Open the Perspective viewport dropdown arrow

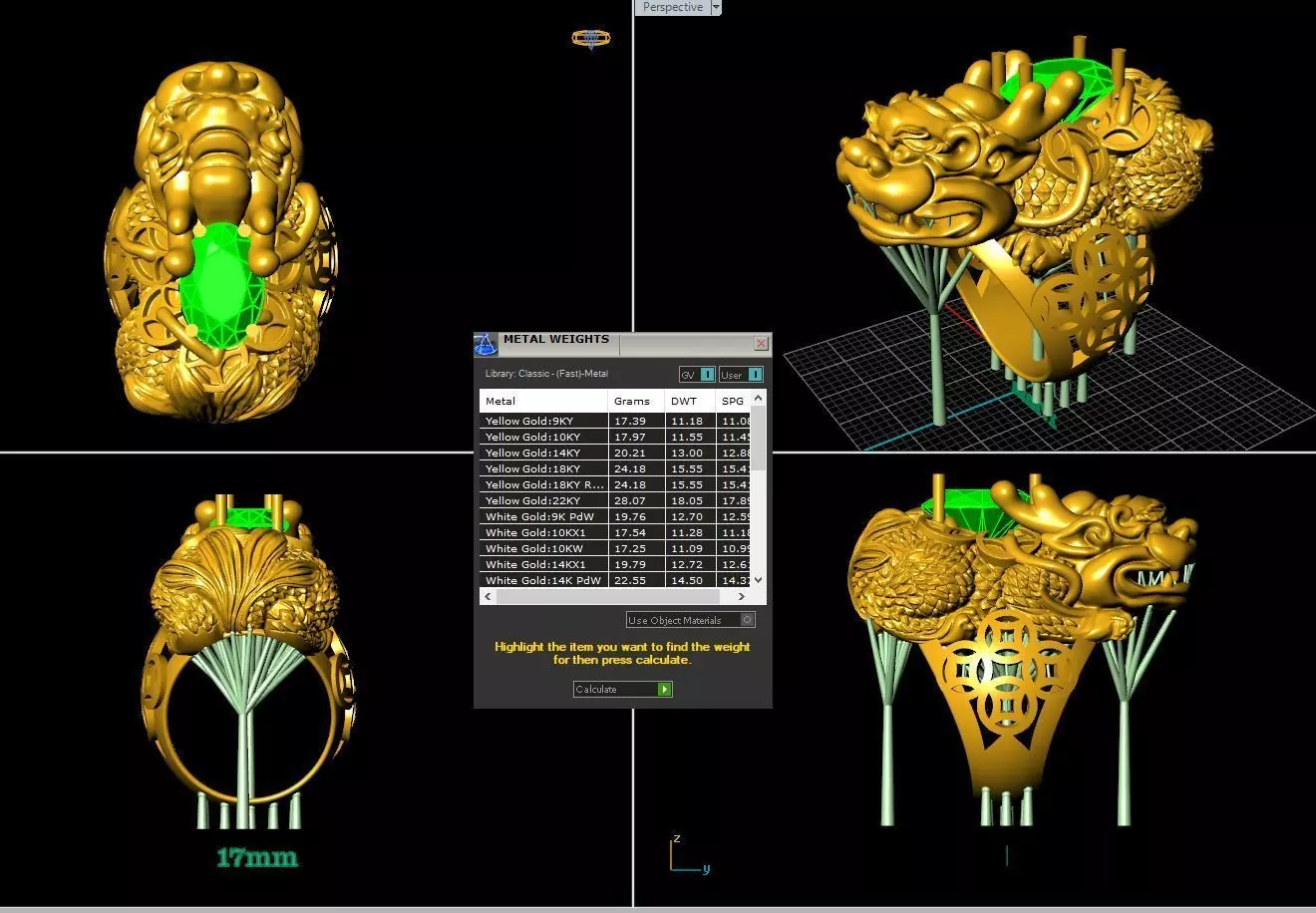[x=715, y=7]
